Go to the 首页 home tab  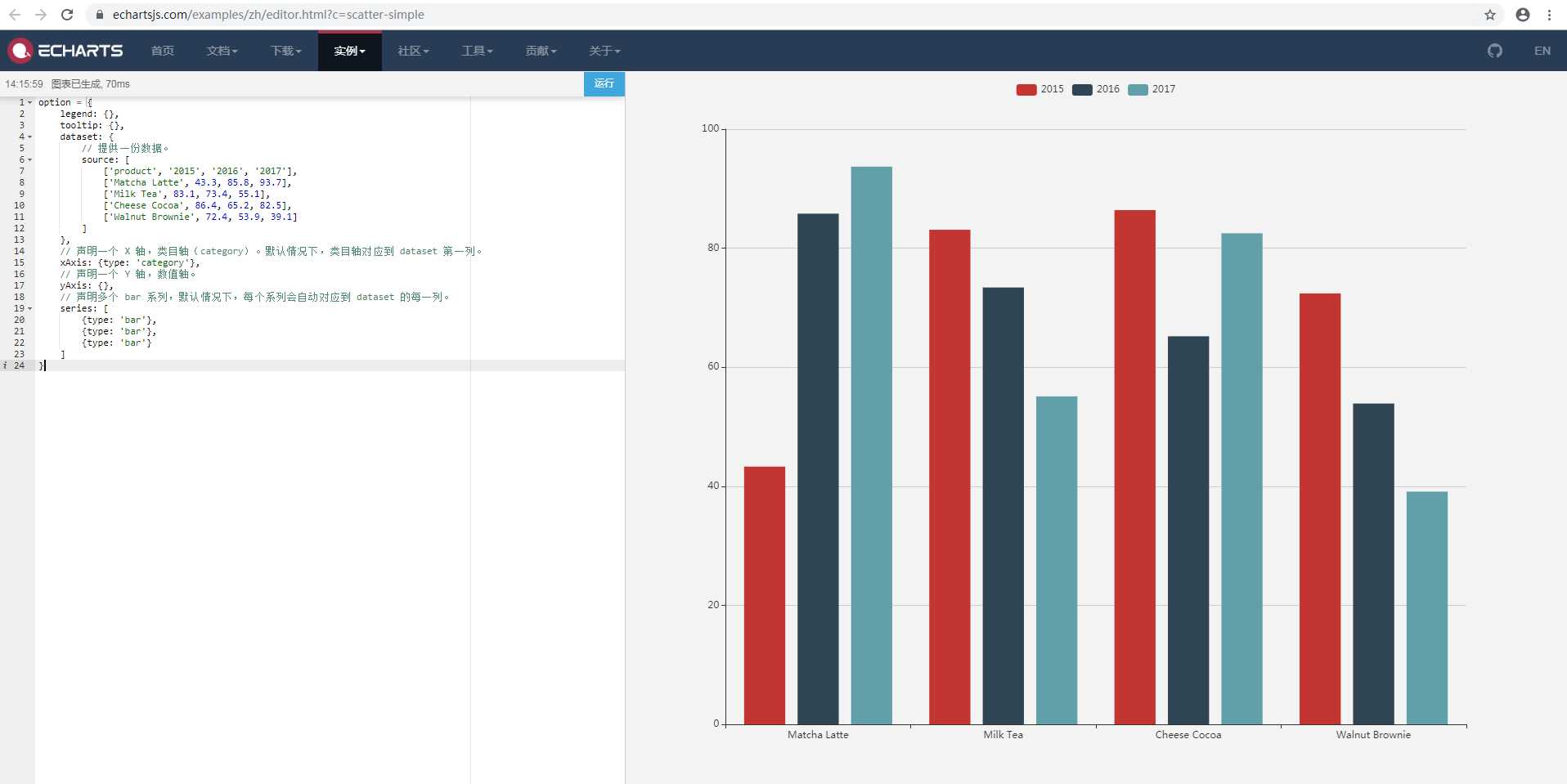pos(163,51)
